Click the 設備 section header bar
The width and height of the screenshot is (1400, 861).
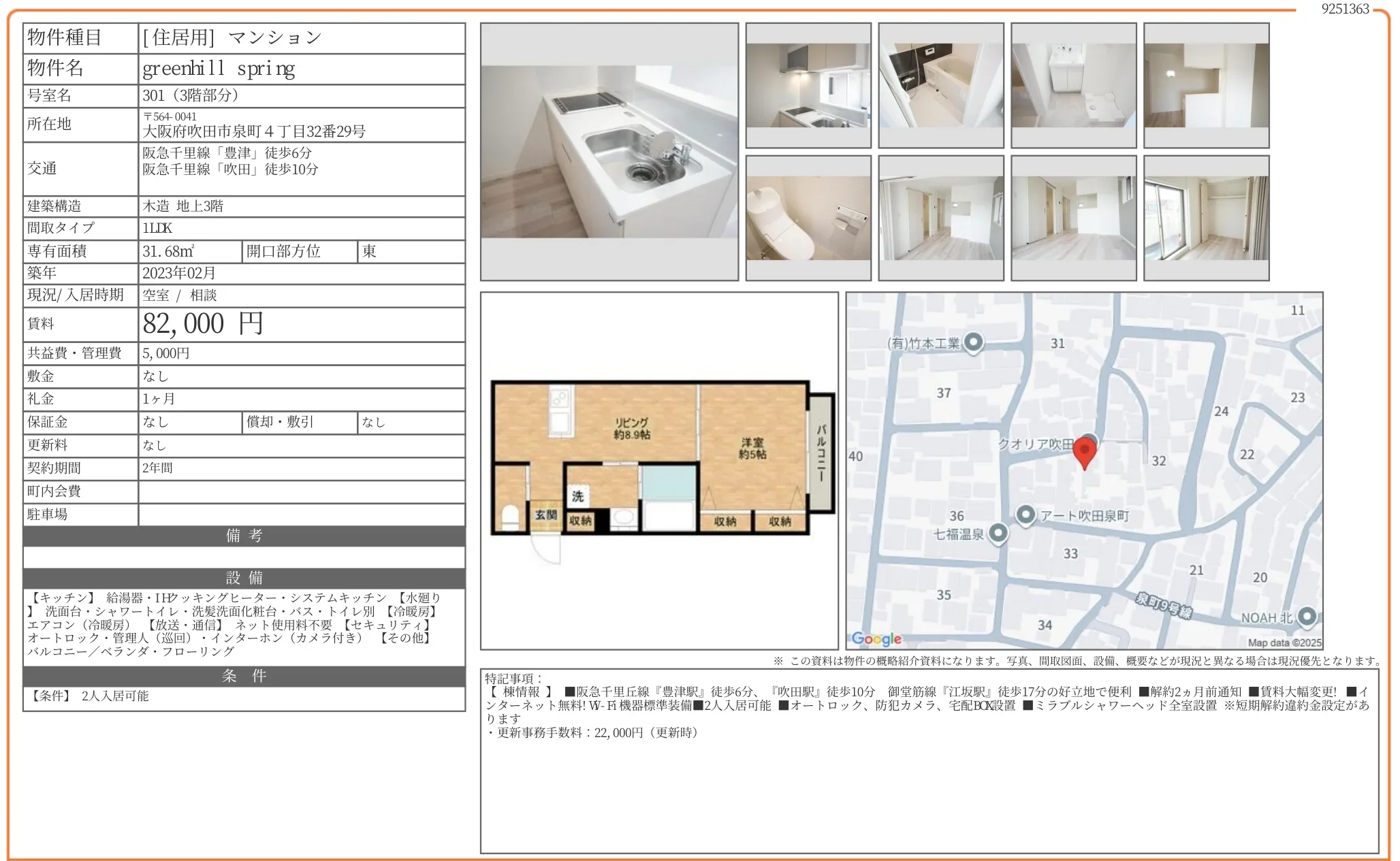point(243,577)
